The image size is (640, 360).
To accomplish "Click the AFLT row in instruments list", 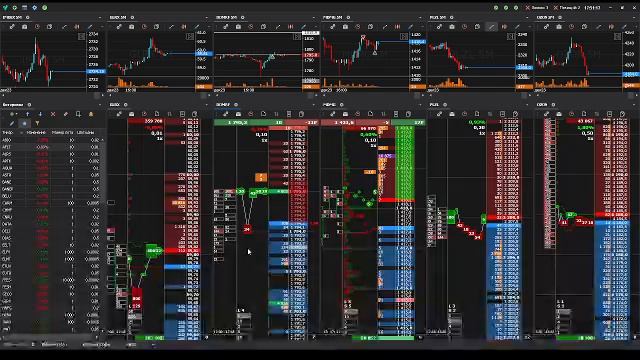I will [x=51, y=147].
